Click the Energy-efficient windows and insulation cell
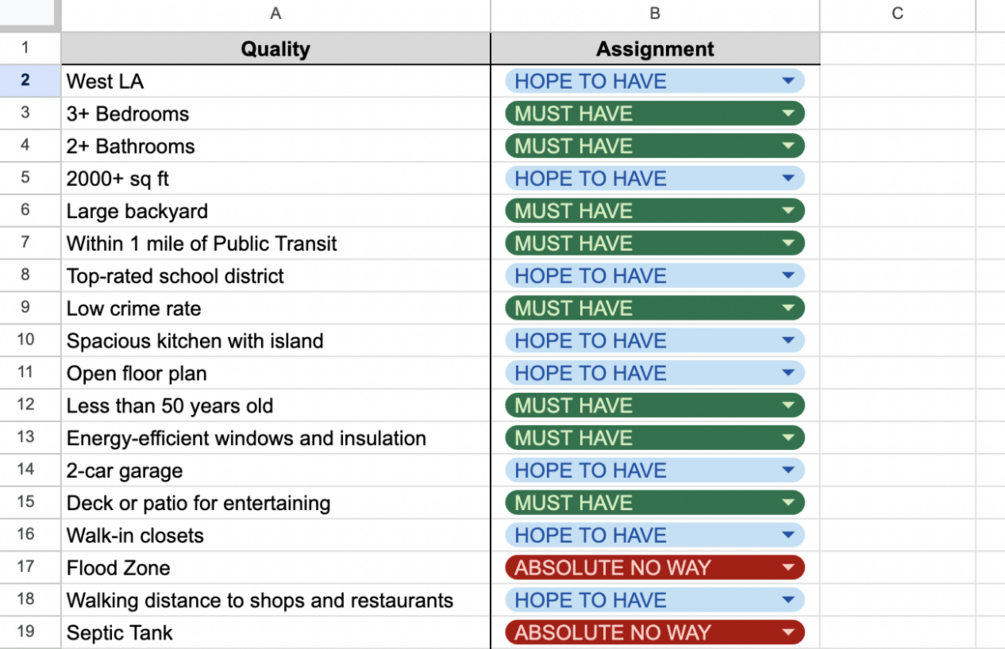 coord(276,438)
